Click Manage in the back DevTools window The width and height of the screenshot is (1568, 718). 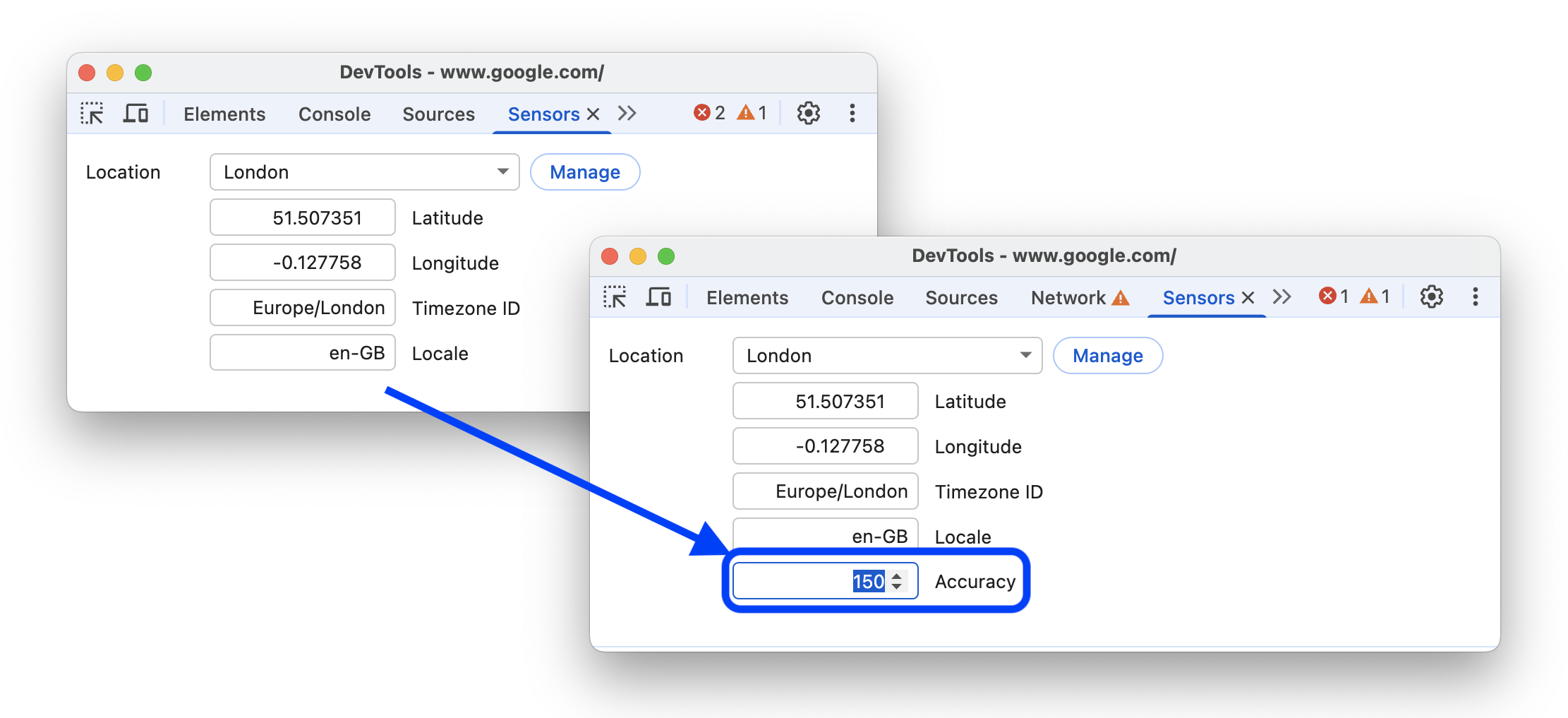pos(584,172)
